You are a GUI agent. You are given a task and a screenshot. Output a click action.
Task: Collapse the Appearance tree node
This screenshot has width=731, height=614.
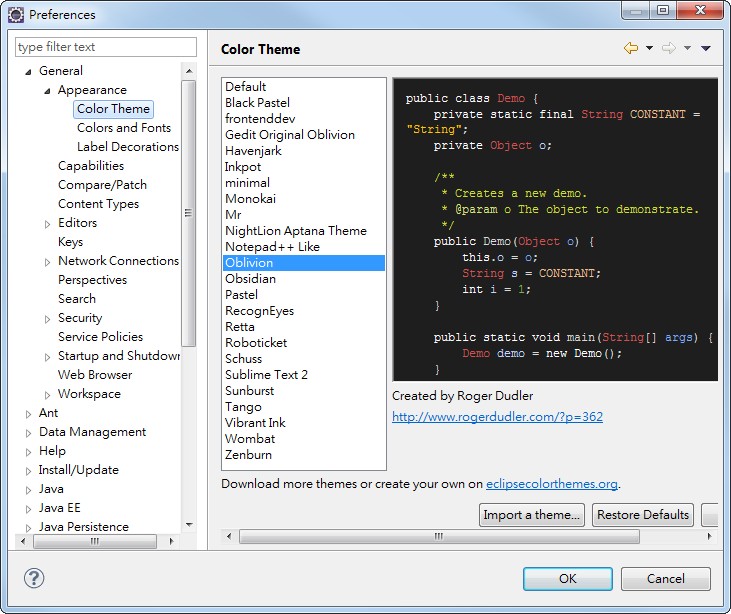pyautogui.click(x=48, y=91)
